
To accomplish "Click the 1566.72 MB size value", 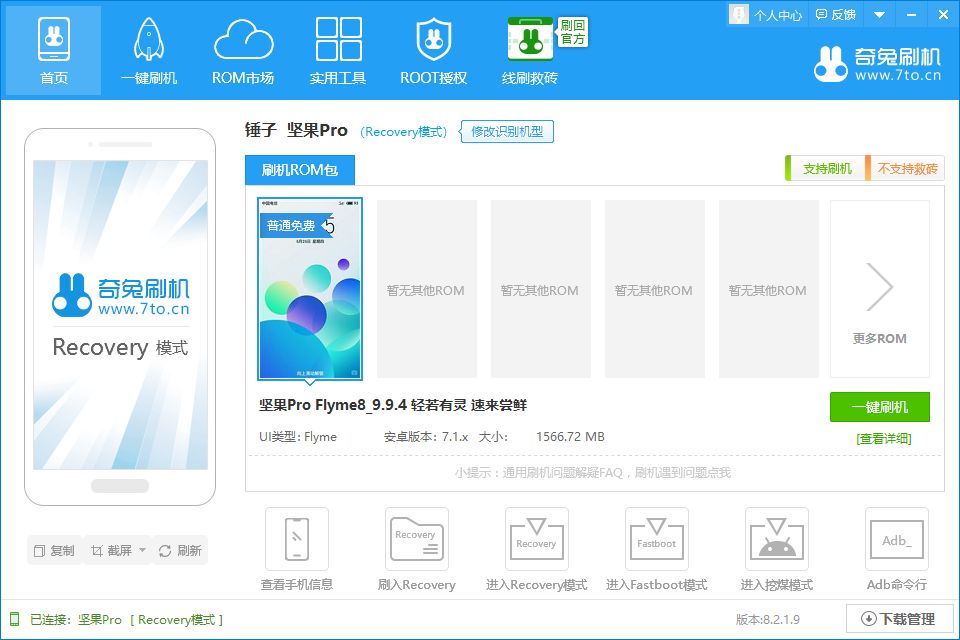I will [x=570, y=437].
